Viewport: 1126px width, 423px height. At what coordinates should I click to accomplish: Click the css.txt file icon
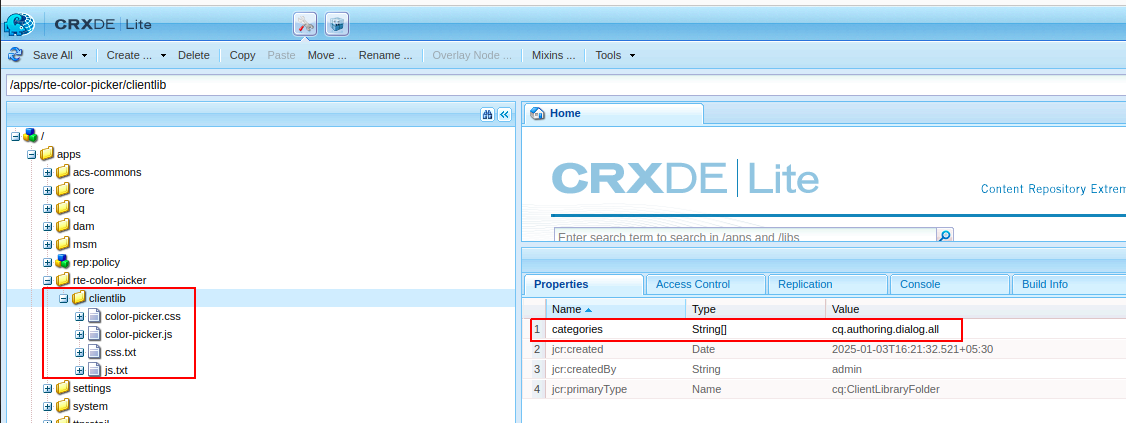94,352
